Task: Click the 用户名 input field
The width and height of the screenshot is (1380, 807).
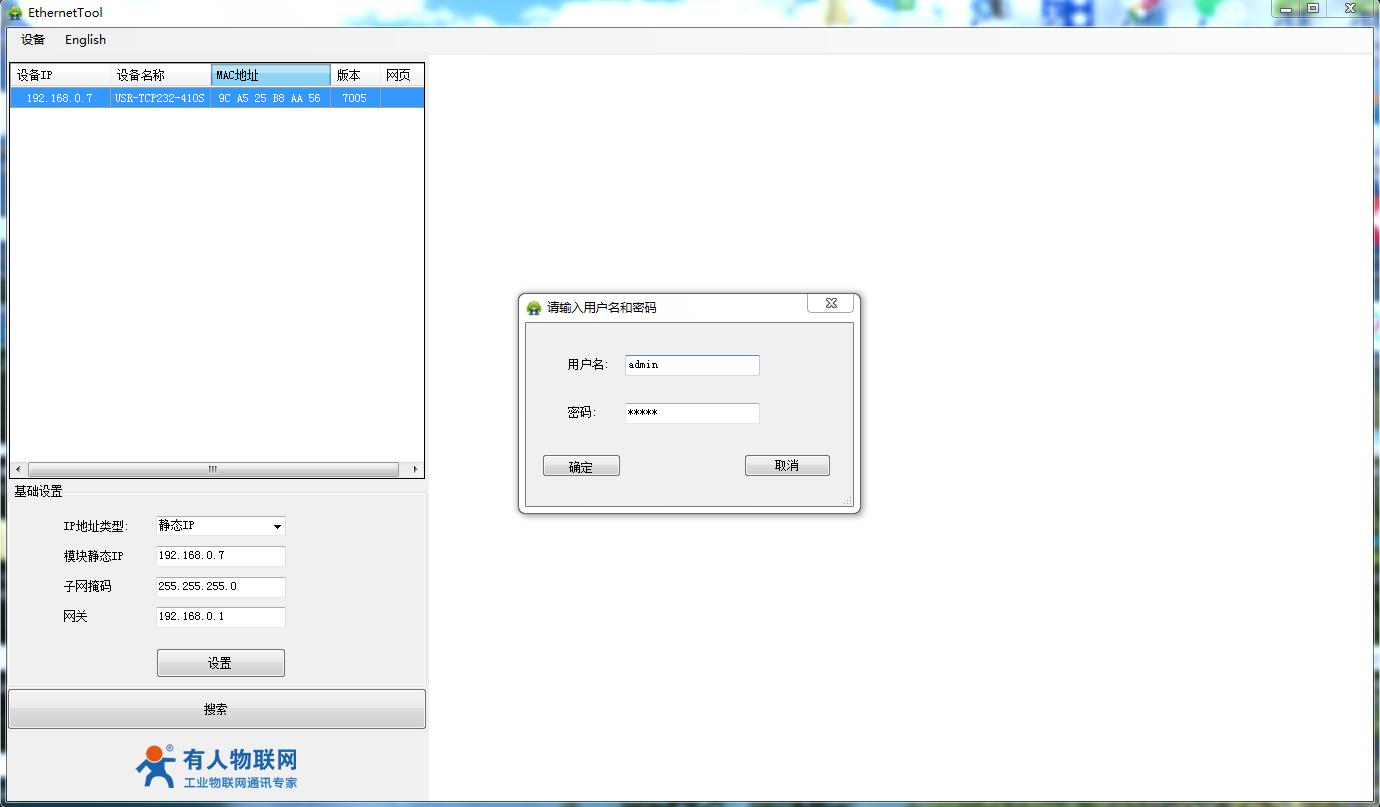Action: click(x=691, y=365)
